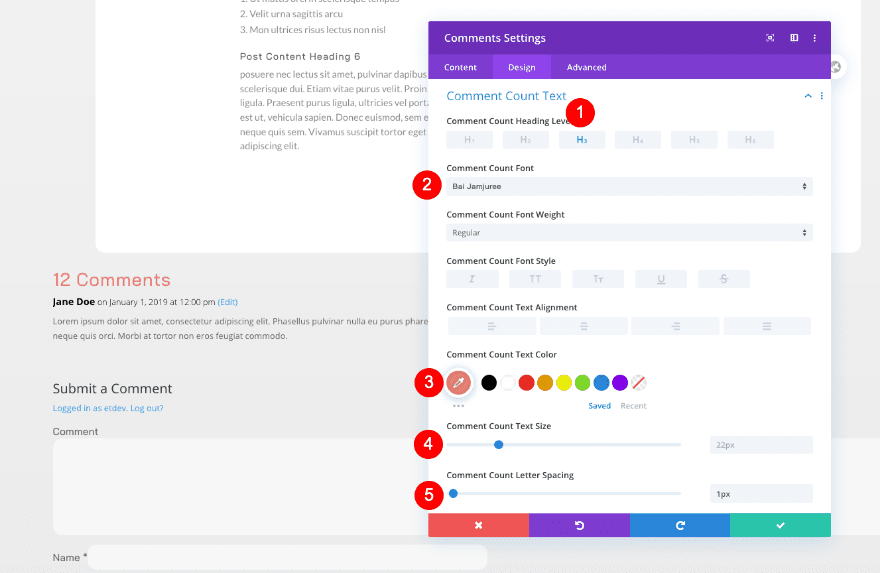
Task: Choose the blue color swatch
Action: pos(601,383)
